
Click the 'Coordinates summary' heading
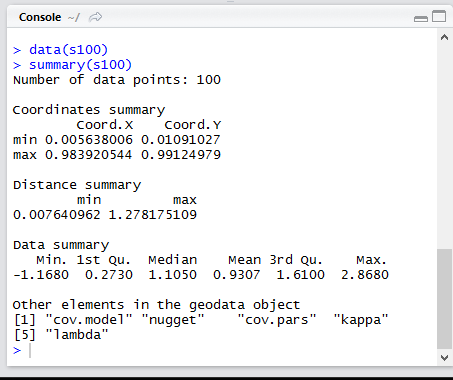pos(89,110)
